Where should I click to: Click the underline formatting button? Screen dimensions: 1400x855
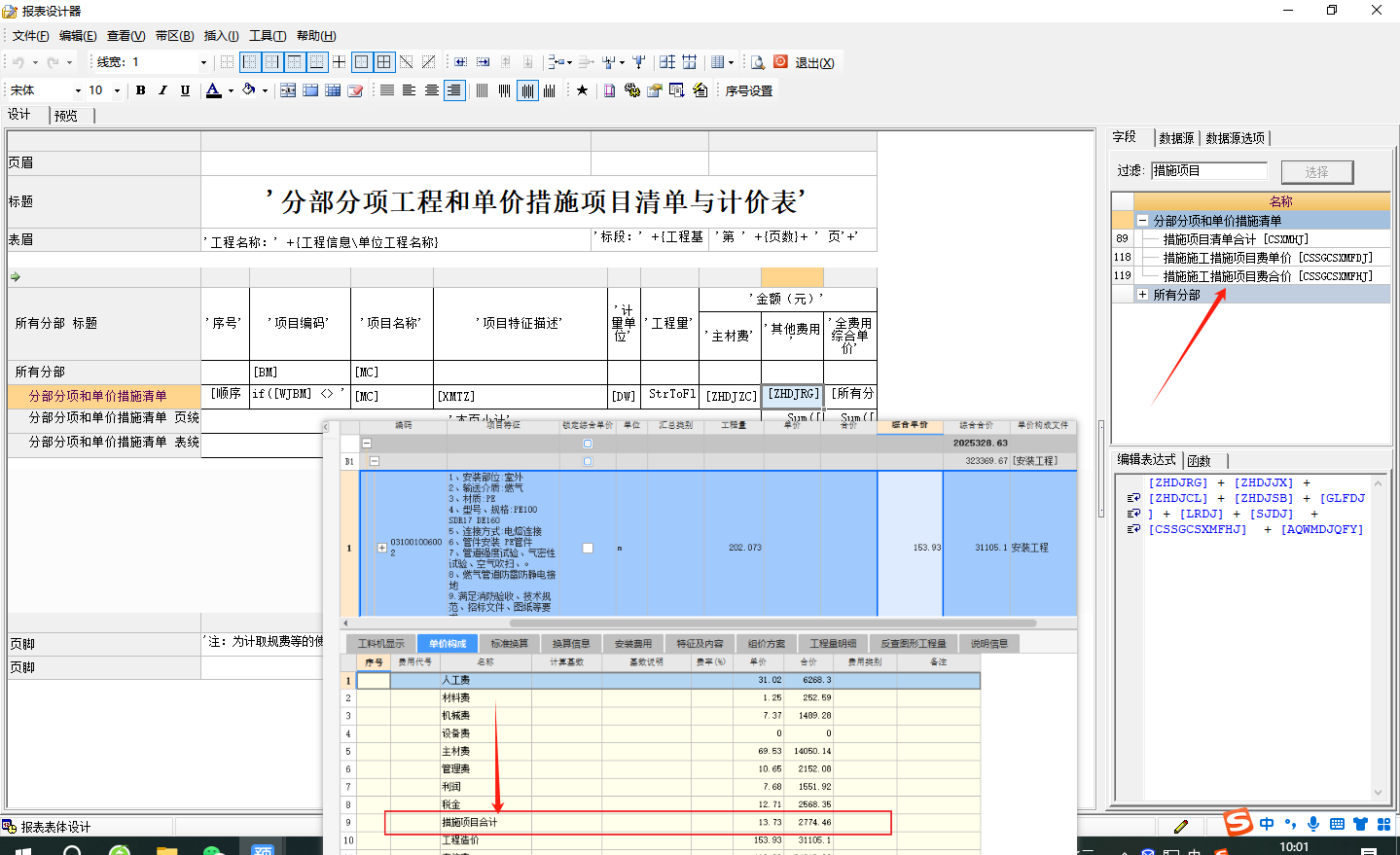185,90
